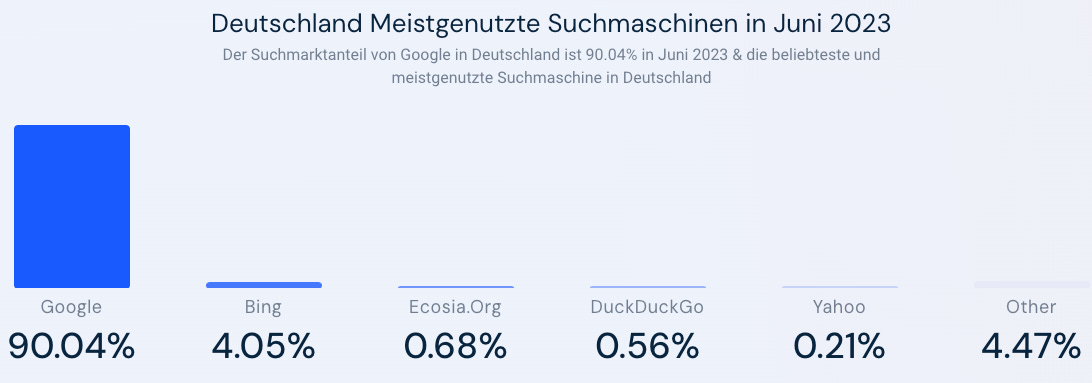Click the Google label
The width and height of the screenshot is (1092, 383).
(71, 307)
